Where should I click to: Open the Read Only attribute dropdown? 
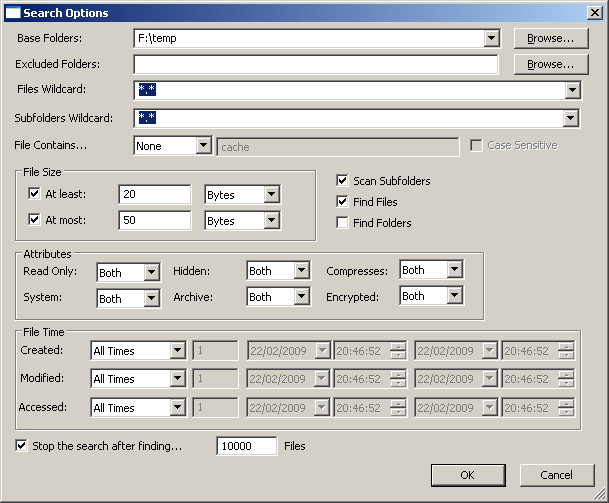[x=151, y=272]
